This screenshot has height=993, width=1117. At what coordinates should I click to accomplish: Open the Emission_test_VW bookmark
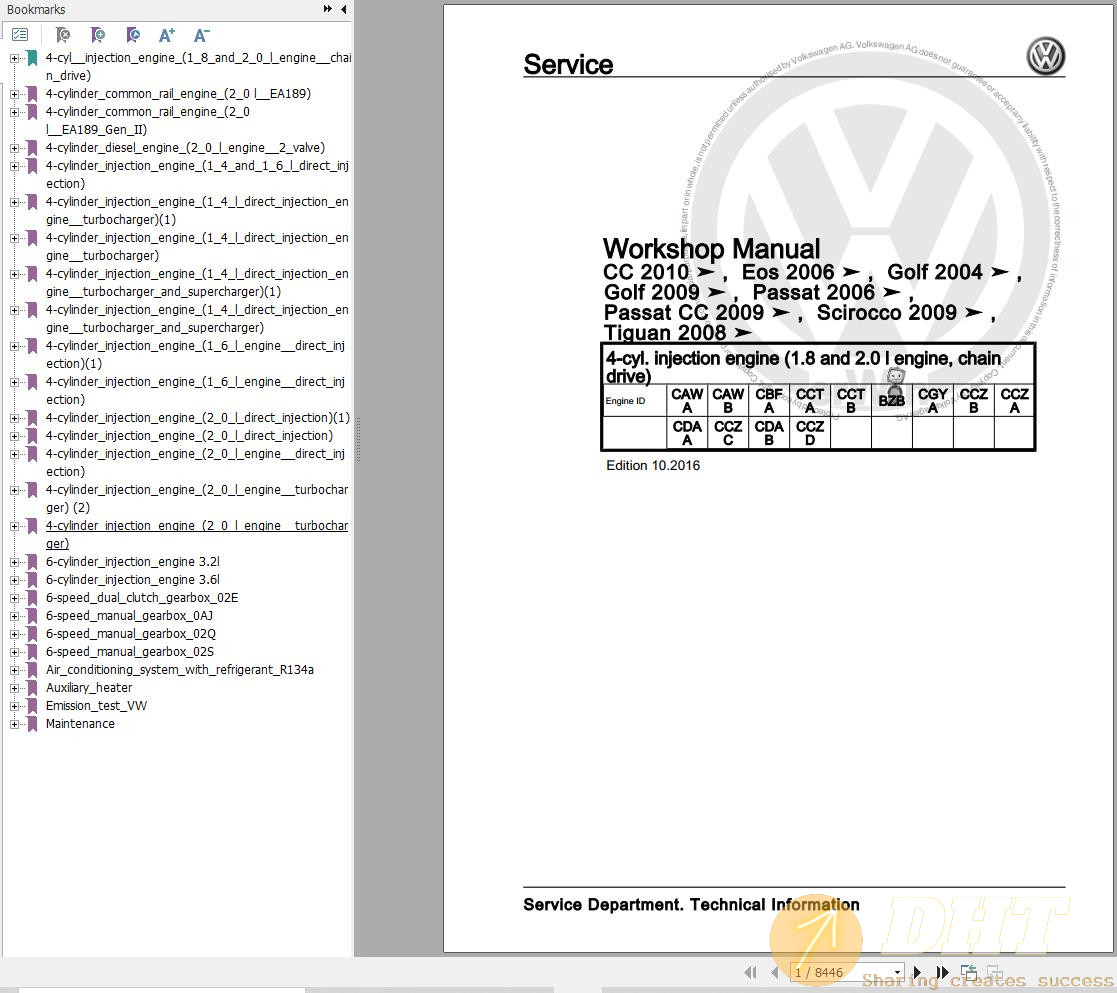tap(96, 705)
